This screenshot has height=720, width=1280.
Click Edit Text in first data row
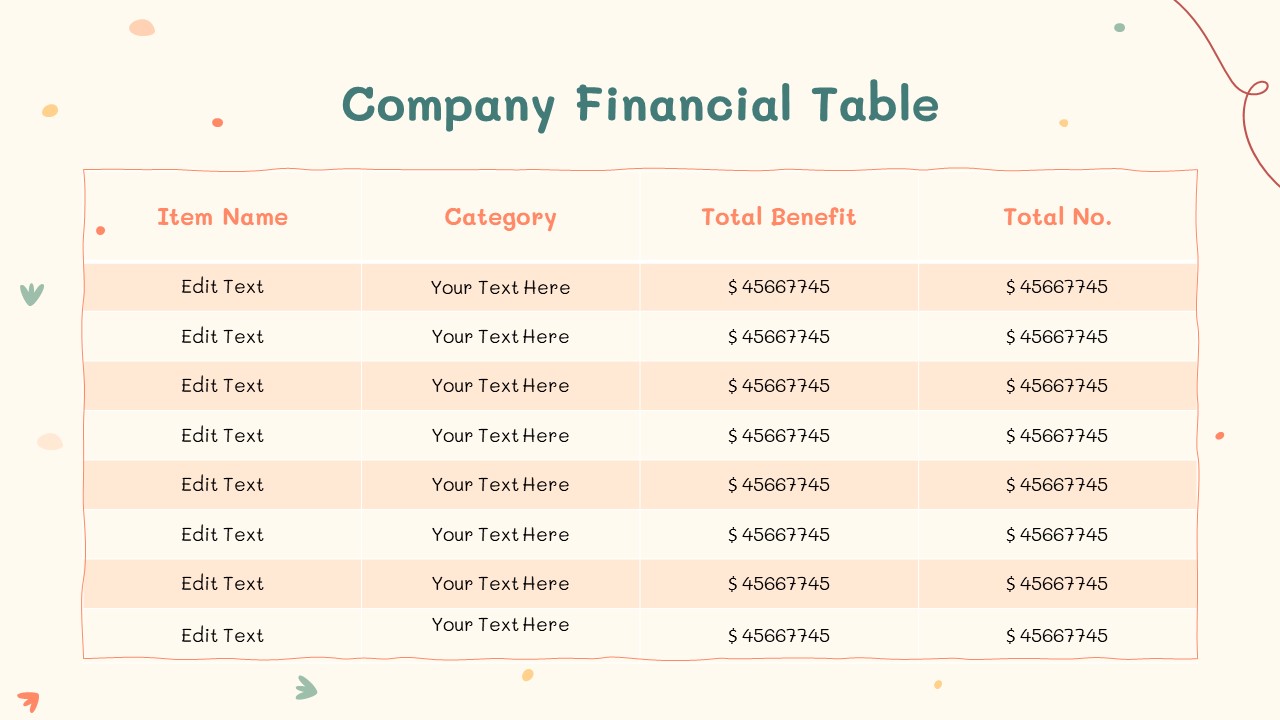tap(222, 286)
